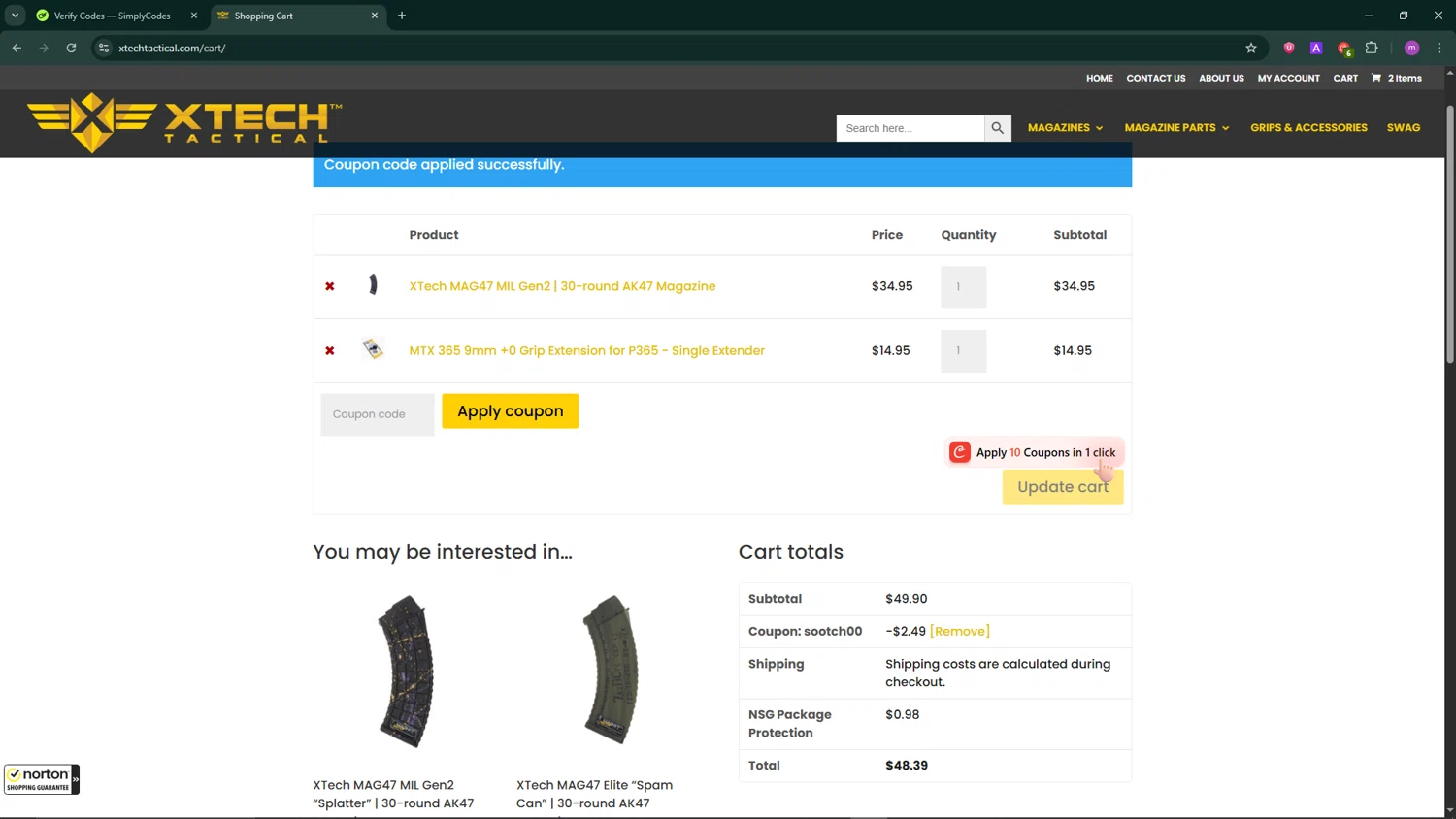
Task: Open the Chrome profile avatar
Action: click(x=1412, y=48)
